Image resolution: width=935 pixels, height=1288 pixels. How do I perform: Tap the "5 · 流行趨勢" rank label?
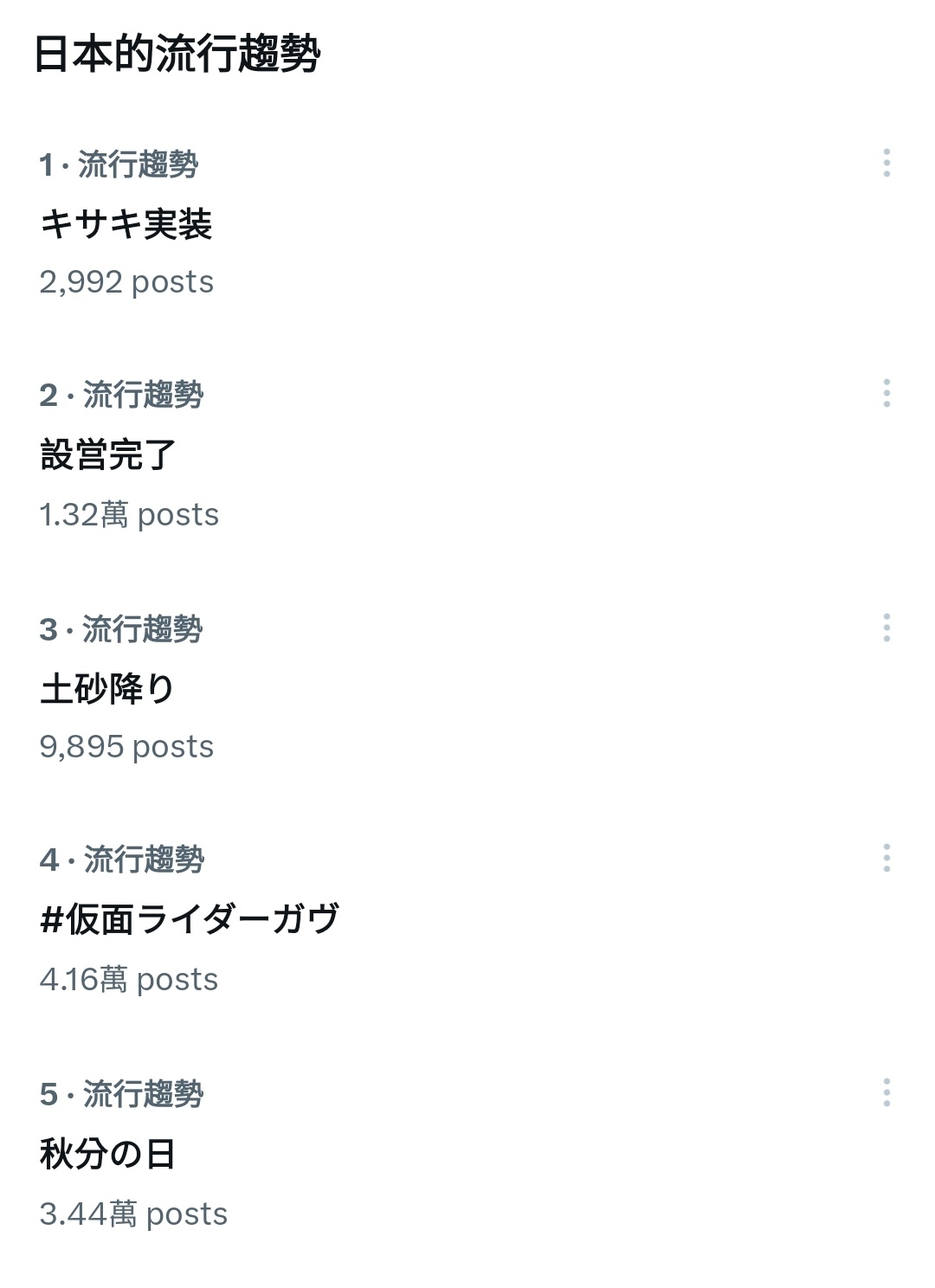pos(121,1095)
